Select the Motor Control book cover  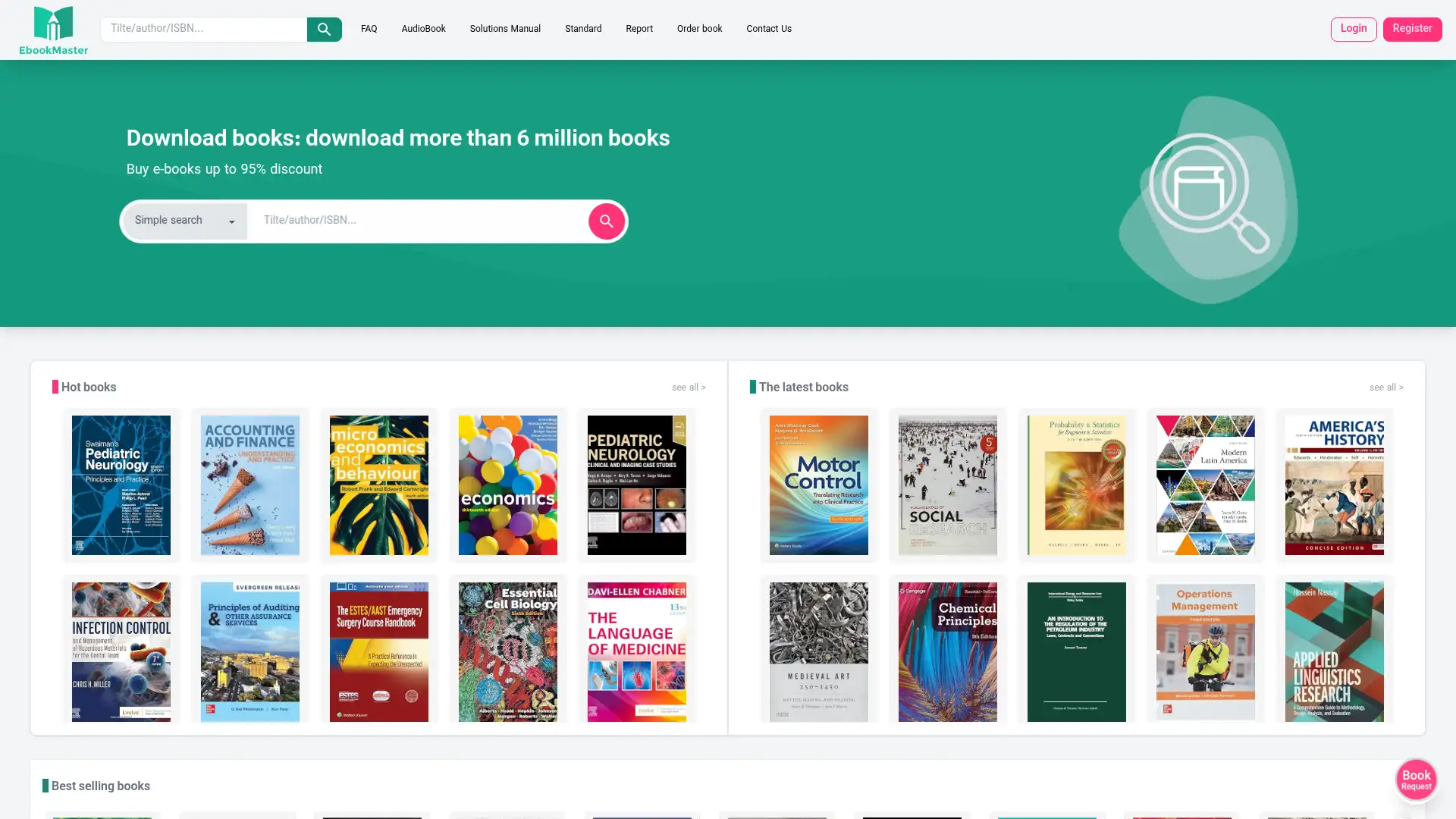pos(819,485)
